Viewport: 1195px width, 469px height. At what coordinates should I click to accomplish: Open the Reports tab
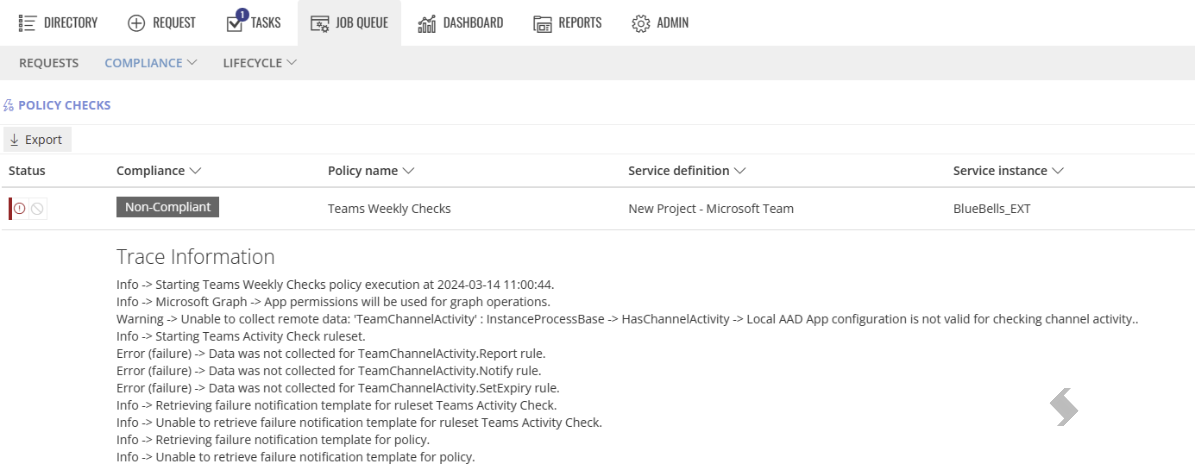[568, 23]
